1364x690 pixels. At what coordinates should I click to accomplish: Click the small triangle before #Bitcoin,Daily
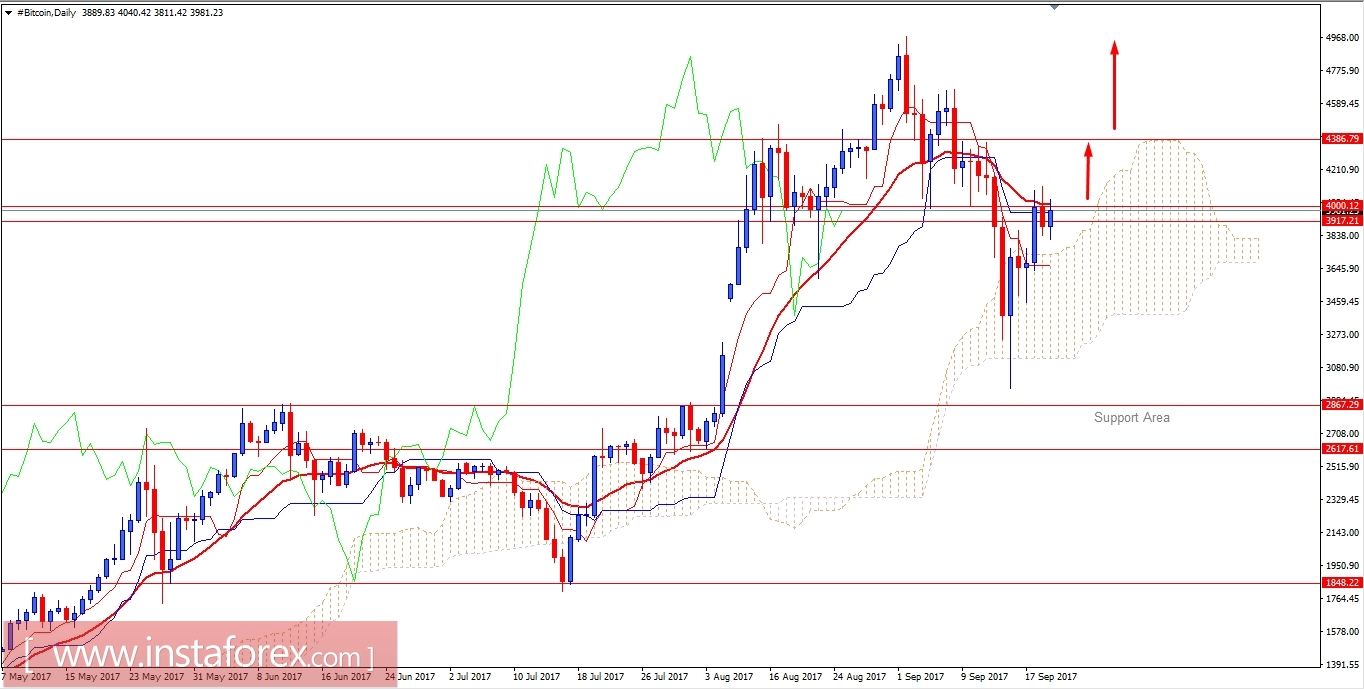point(8,12)
